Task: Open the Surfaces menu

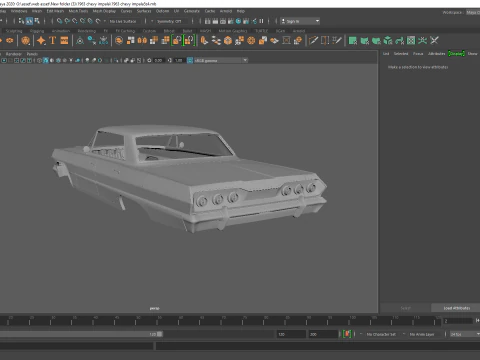Action: tap(144, 11)
